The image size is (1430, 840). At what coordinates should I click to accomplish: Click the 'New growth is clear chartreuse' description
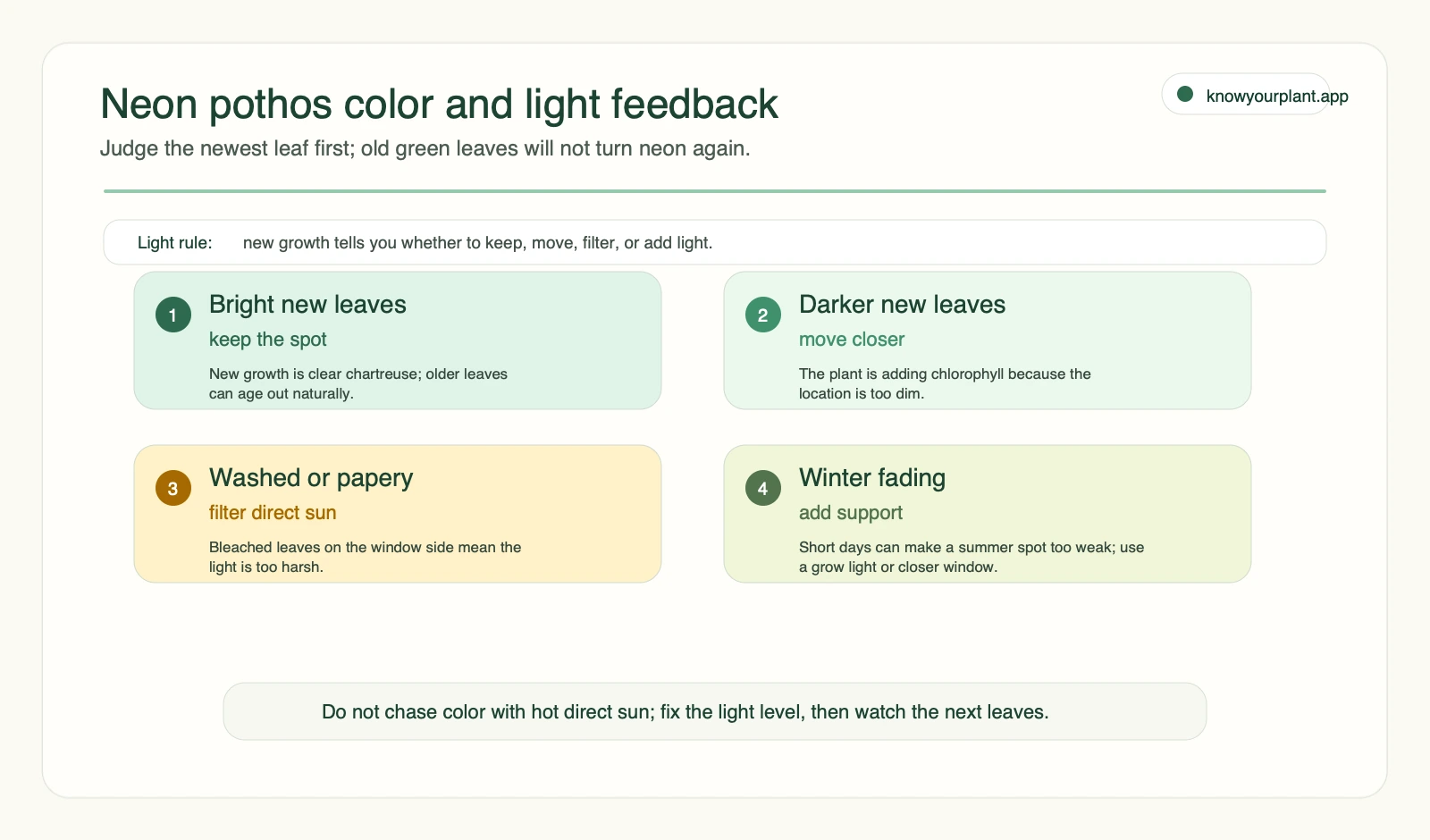pos(358,383)
